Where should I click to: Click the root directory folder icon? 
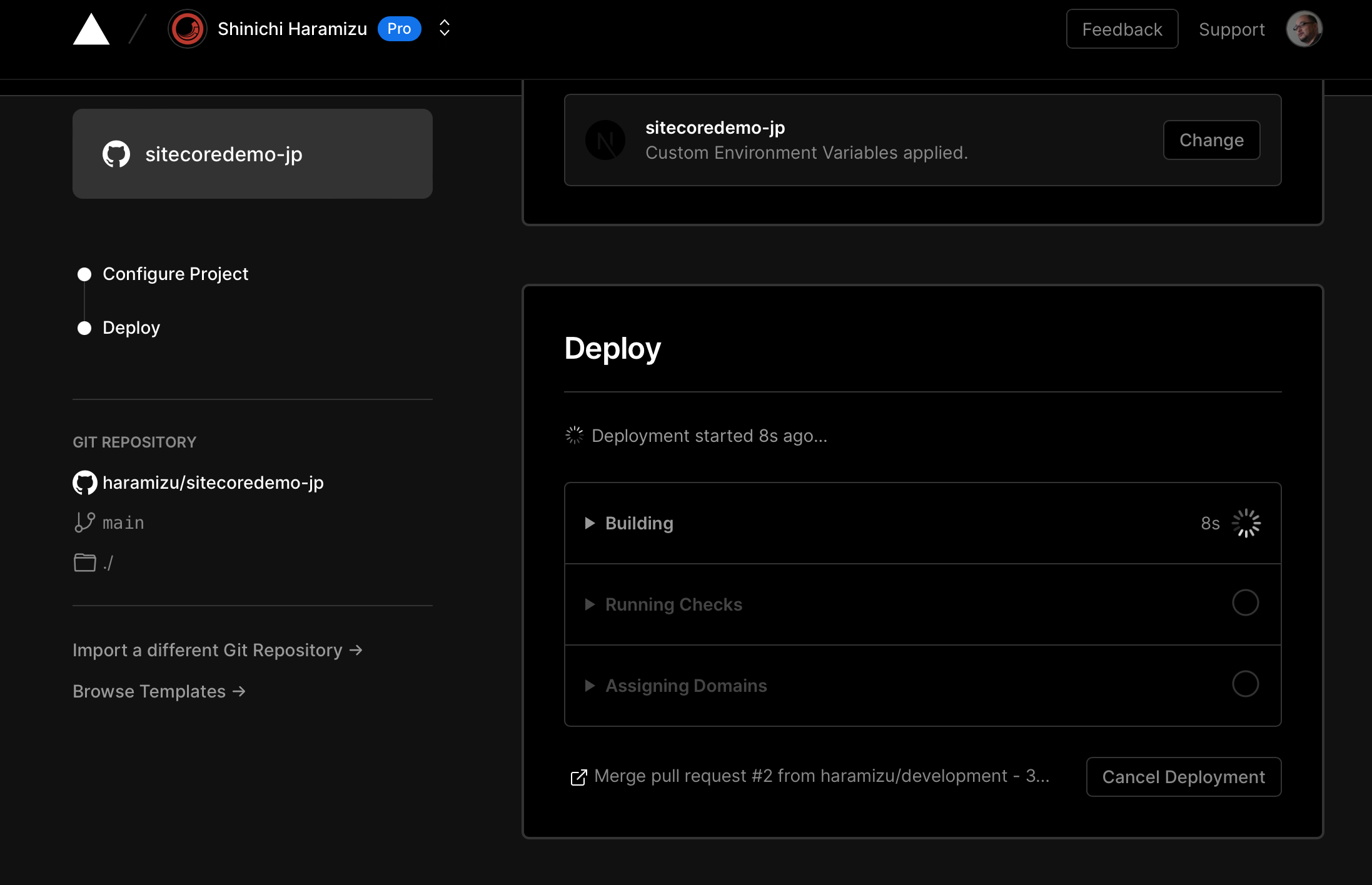(x=84, y=562)
